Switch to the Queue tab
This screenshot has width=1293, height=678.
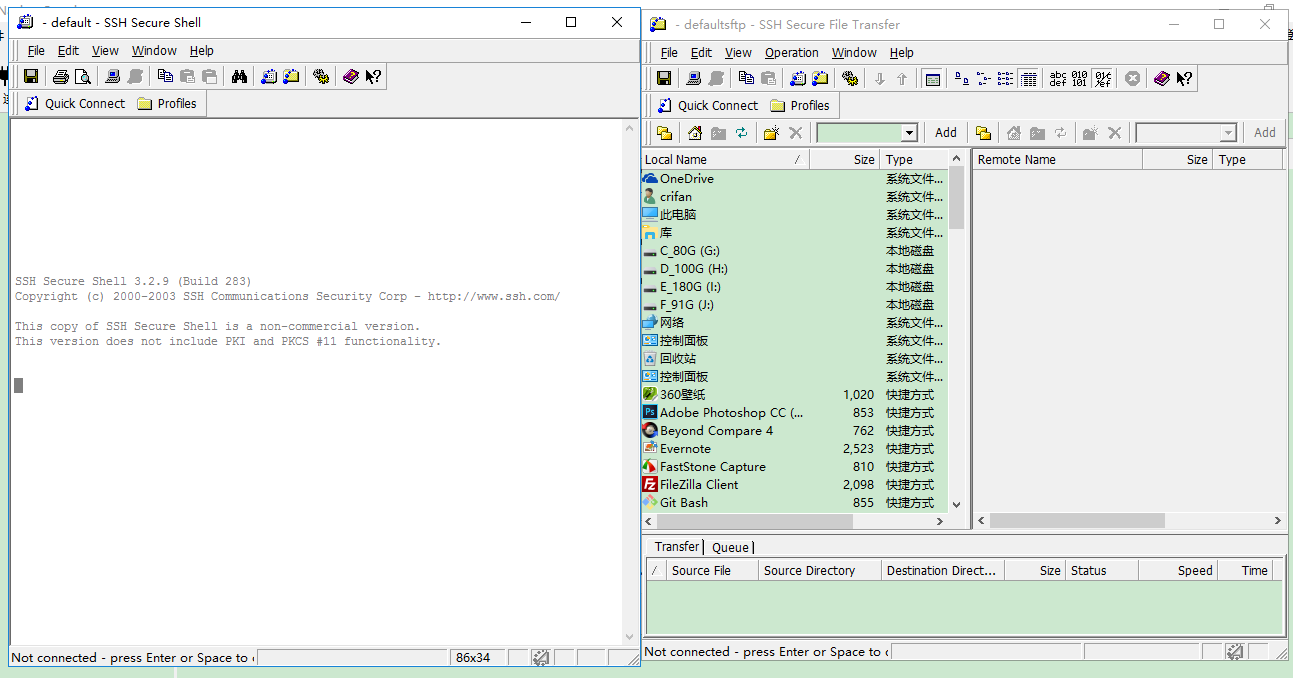(730, 547)
